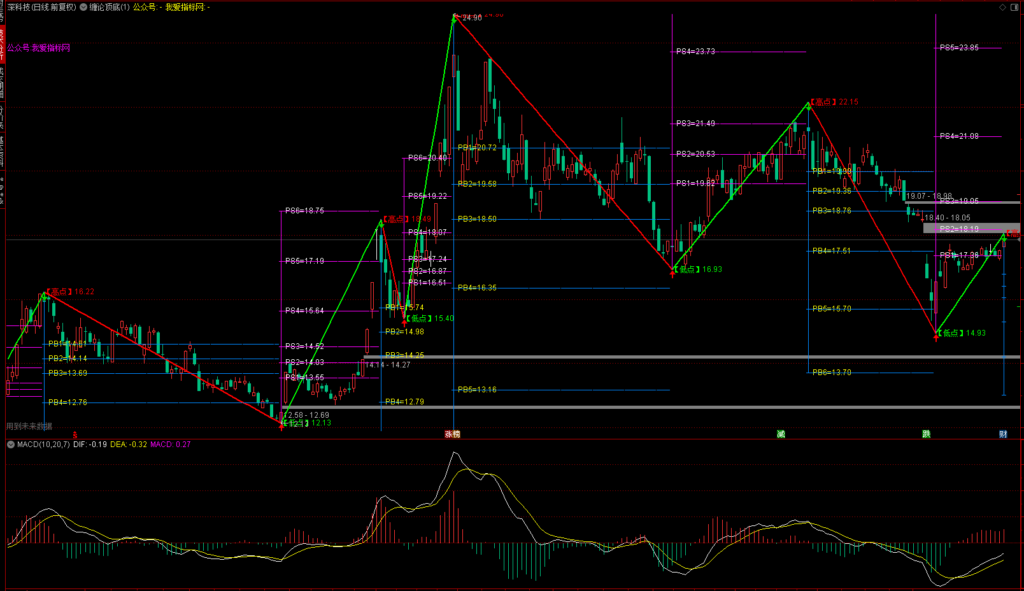
Task: Click the PB3=18.76 level label
Action: point(832,211)
